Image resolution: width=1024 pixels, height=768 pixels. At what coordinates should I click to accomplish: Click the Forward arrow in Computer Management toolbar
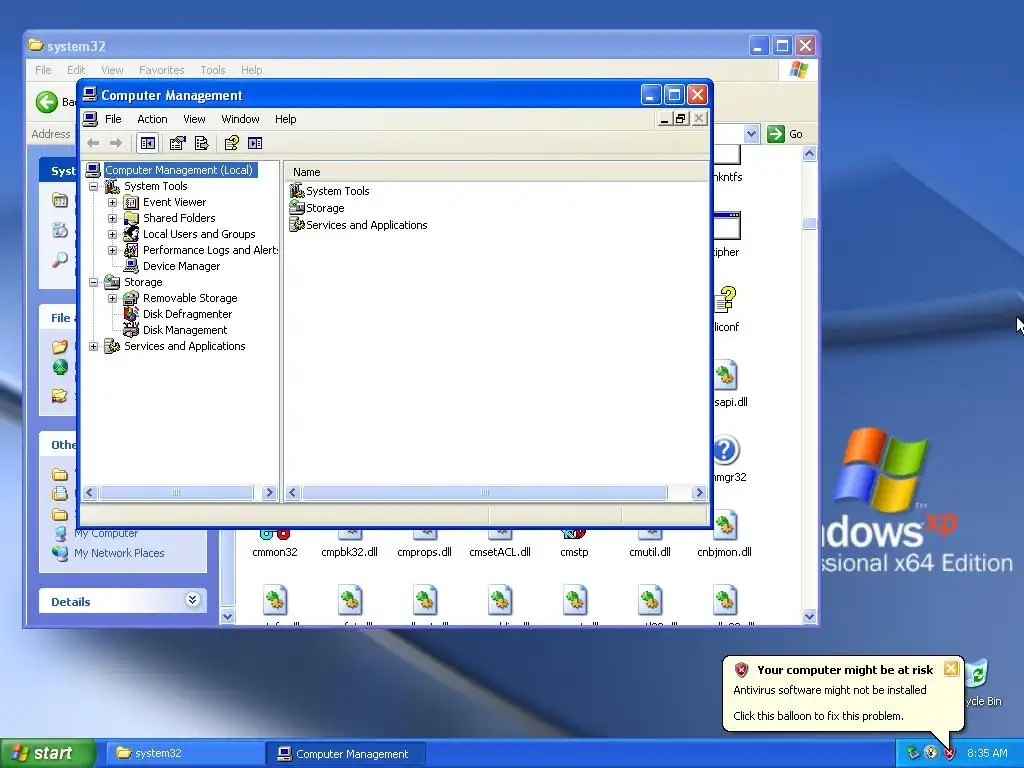pyautogui.click(x=116, y=143)
